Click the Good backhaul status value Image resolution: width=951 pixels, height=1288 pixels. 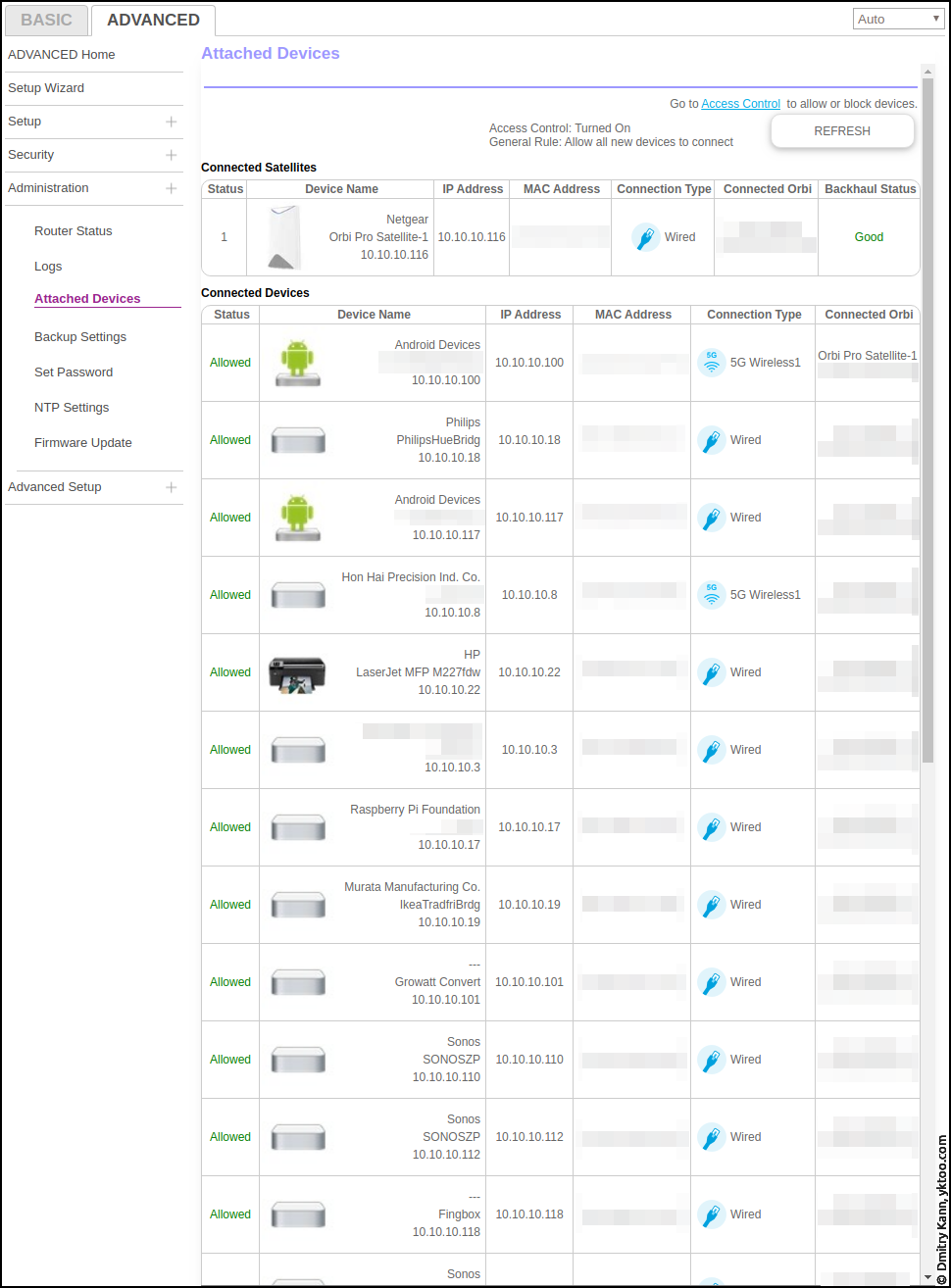[869, 237]
